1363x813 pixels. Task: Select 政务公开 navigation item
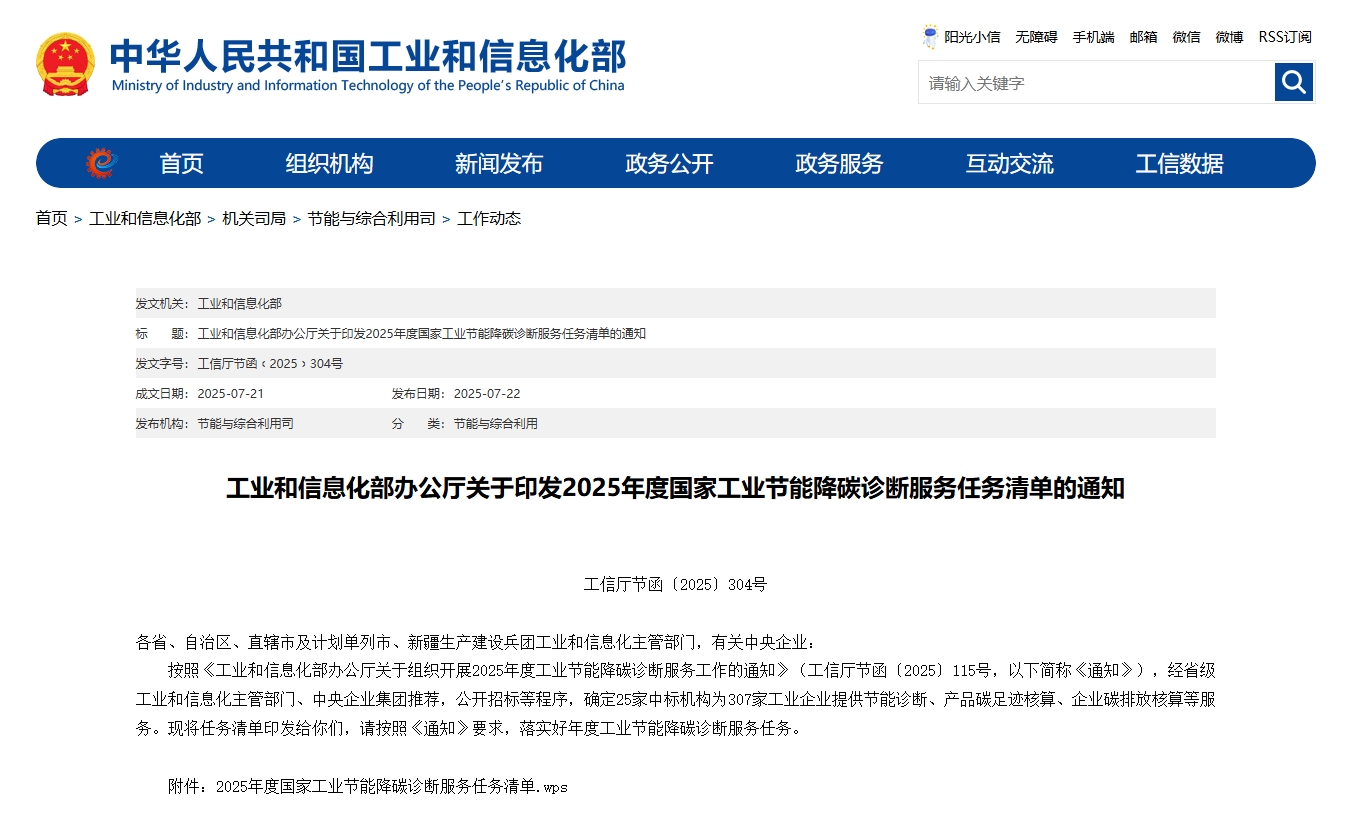click(x=669, y=163)
